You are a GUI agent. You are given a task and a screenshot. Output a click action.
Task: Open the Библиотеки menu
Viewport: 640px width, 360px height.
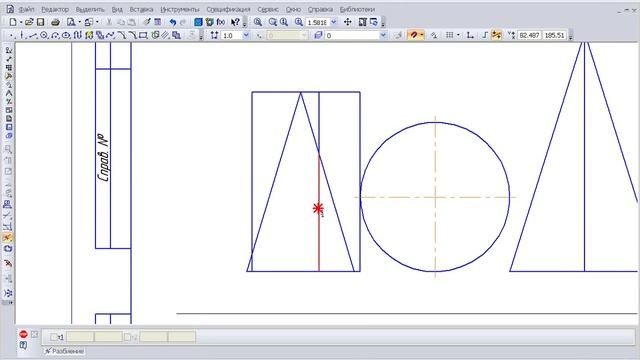tap(357, 9)
